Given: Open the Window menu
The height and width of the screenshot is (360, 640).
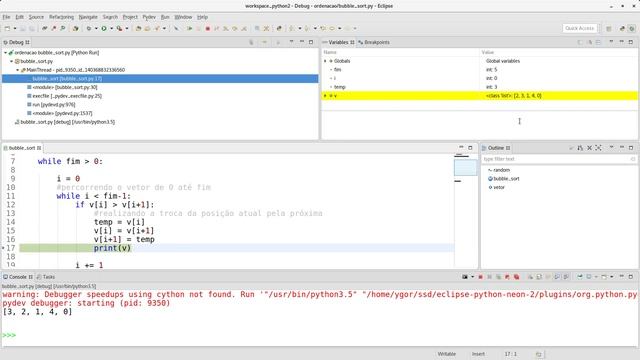Looking at the screenshot, I should (183, 17).
